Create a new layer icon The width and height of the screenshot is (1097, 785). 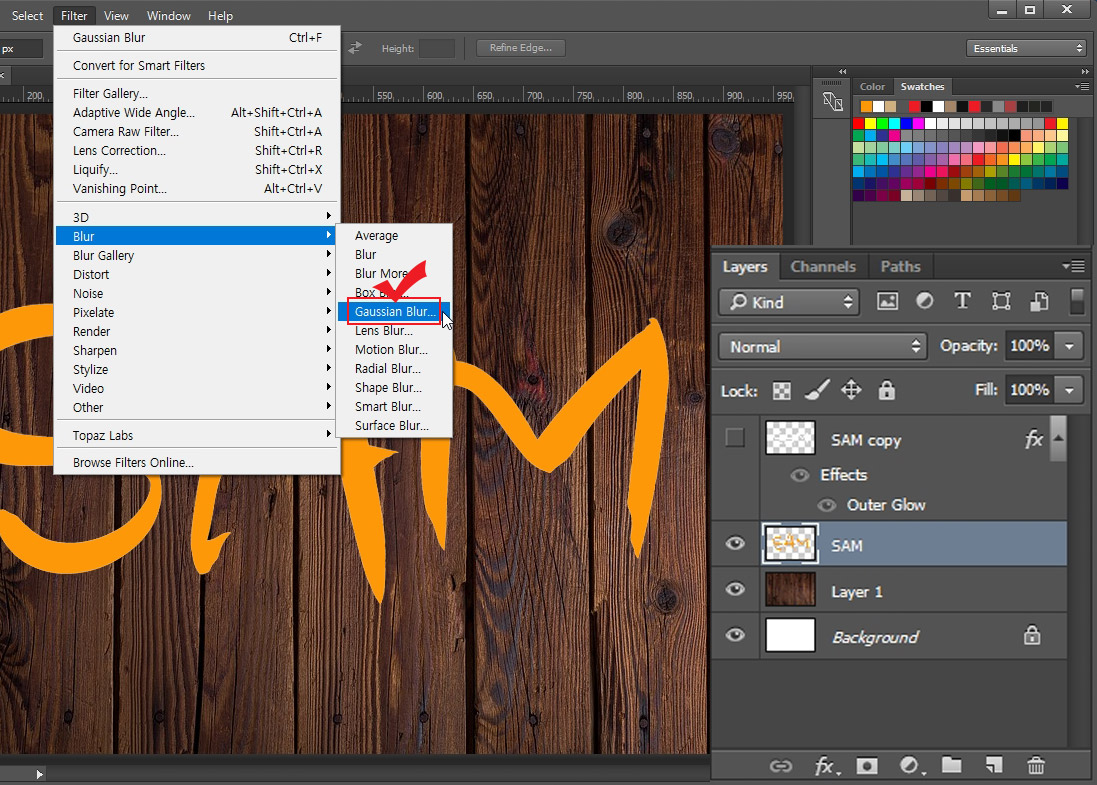[x=993, y=765]
